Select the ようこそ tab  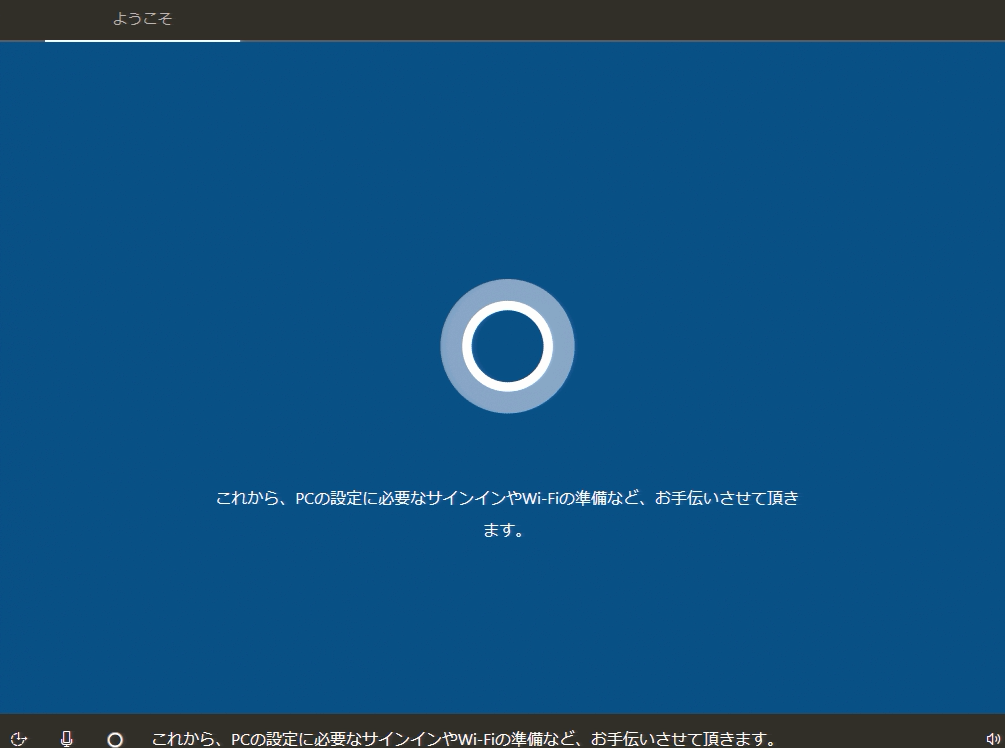(x=142, y=19)
